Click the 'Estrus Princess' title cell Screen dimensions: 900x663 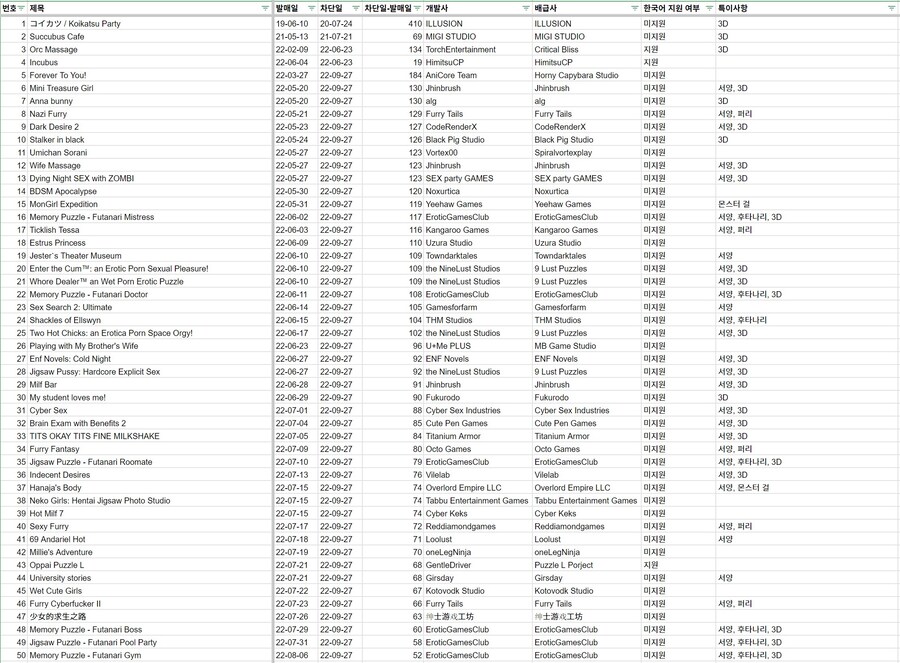pos(150,243)
